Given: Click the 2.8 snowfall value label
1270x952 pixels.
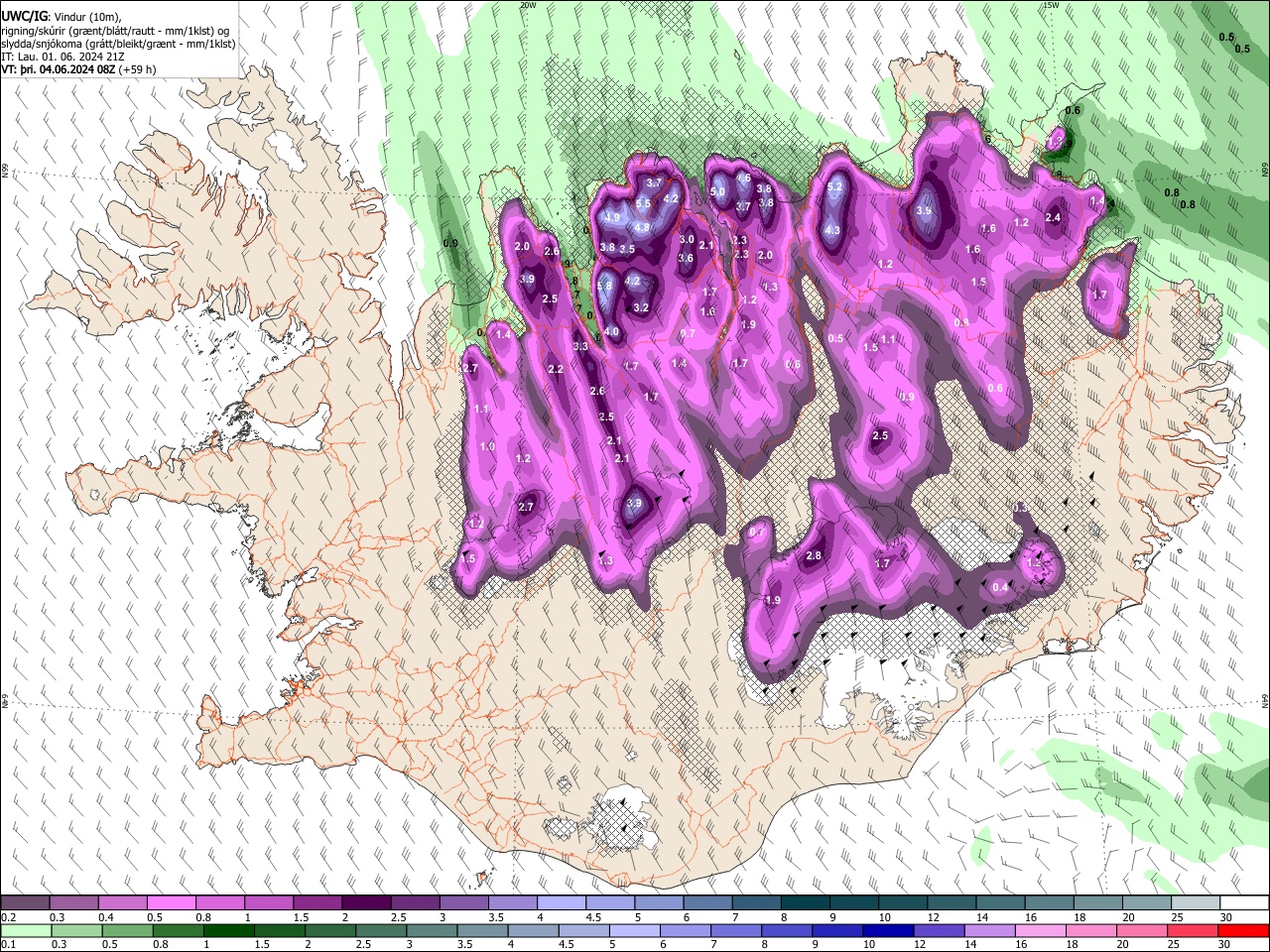Looking at the screenshot, I should [815, 555].
